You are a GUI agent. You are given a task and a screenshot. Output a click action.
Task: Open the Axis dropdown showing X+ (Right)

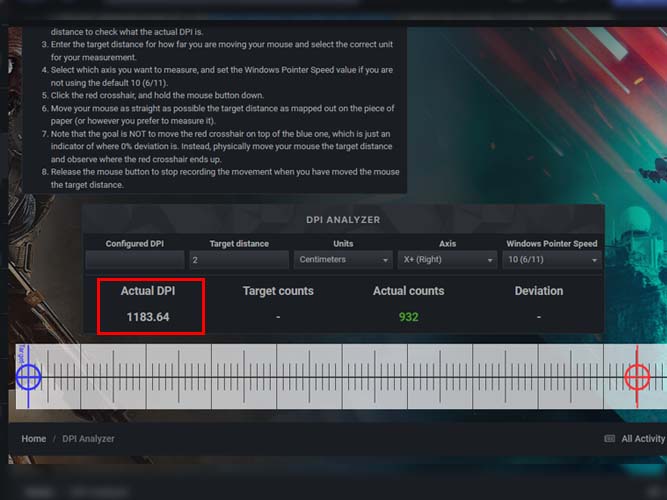(448, 260)
